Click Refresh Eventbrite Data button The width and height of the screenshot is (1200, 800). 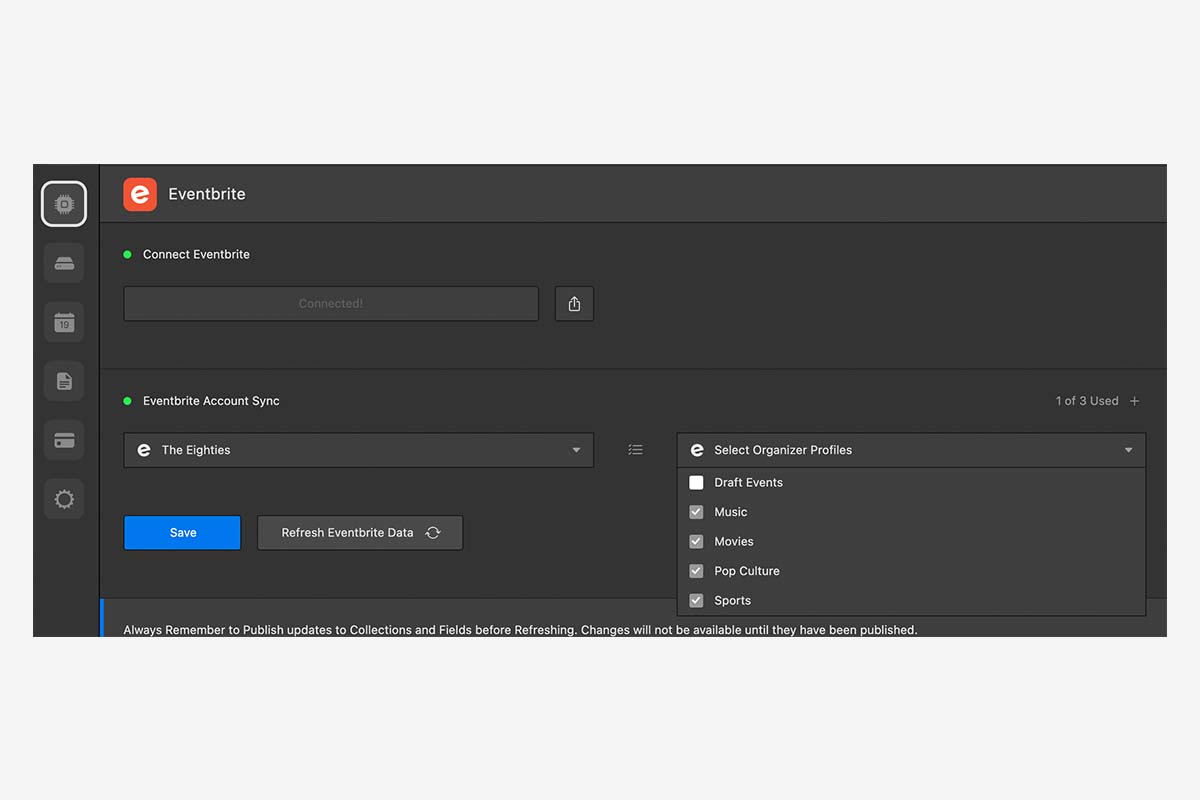tap(360, 533)
